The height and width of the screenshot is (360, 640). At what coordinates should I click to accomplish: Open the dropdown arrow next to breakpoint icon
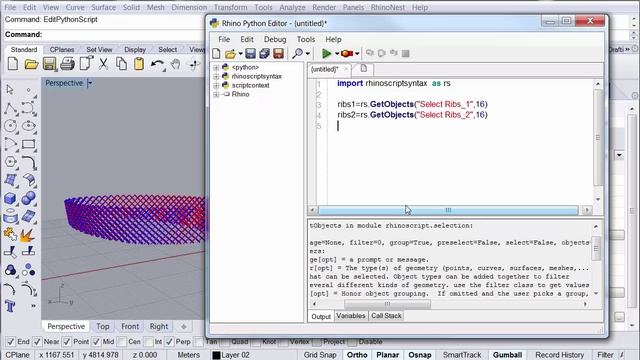[x=357, y=53]
